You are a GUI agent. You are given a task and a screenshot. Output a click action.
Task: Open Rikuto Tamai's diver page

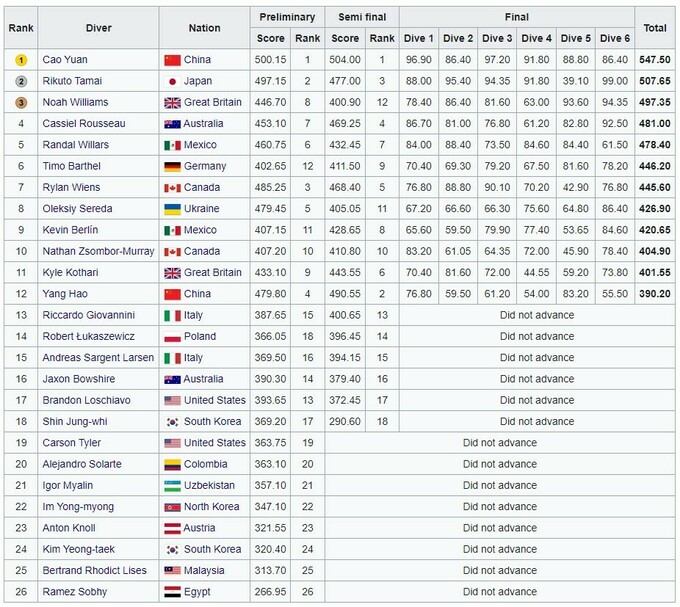pos(72,81)
